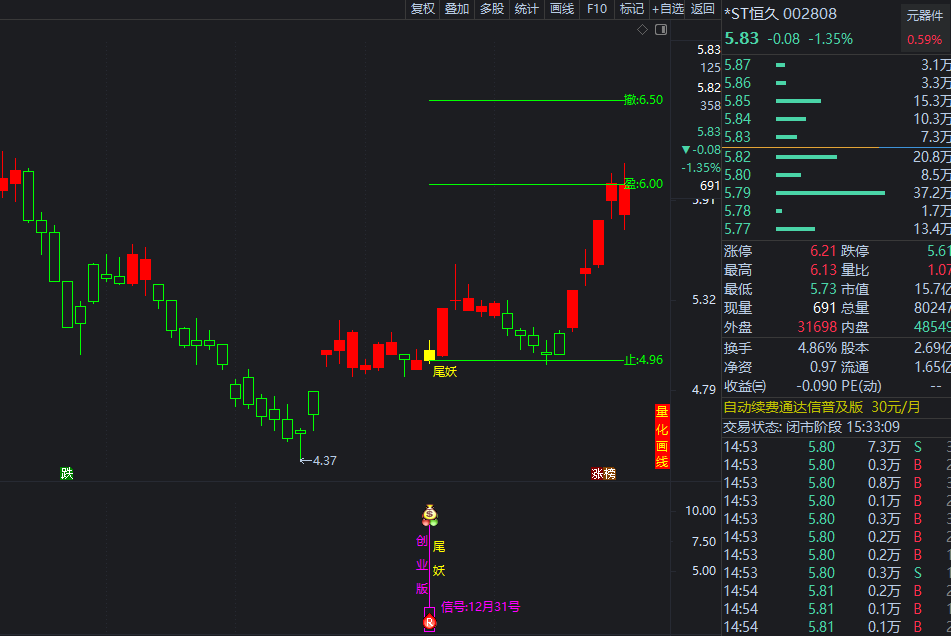Toggle the side panel layout icon
The width and height of the screenshot is (951, 636).
click(x=660, y=30)
